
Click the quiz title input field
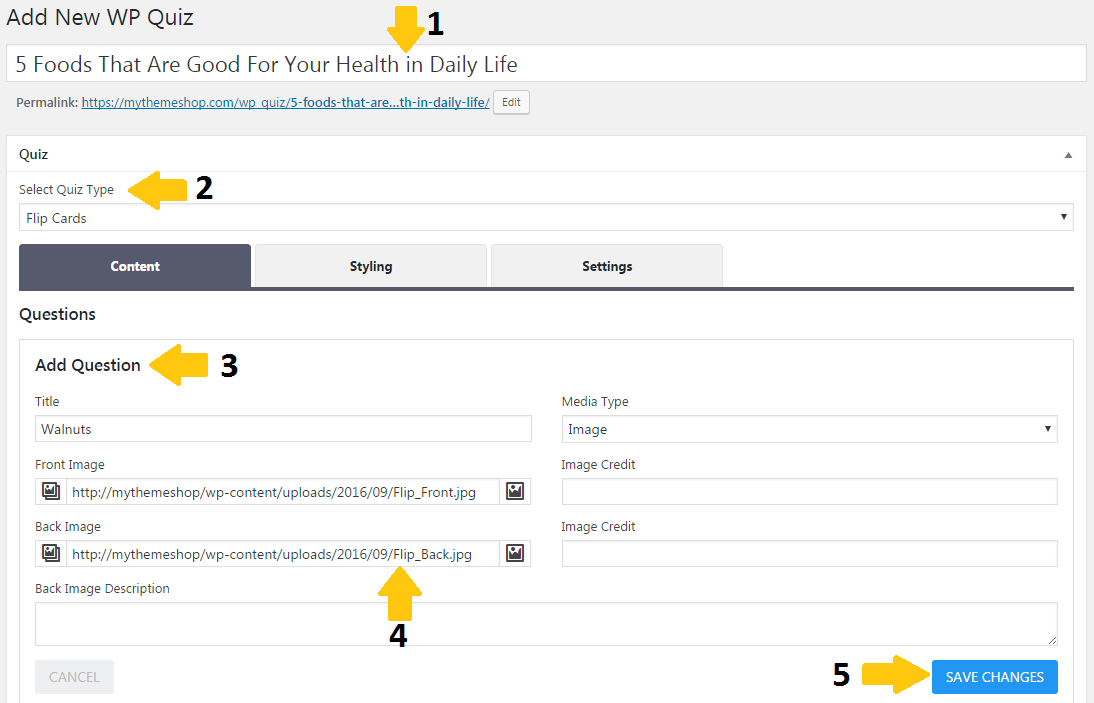coord(547,63)
